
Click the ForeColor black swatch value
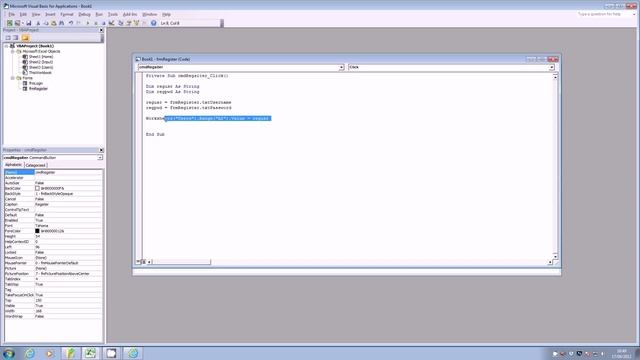37,231
